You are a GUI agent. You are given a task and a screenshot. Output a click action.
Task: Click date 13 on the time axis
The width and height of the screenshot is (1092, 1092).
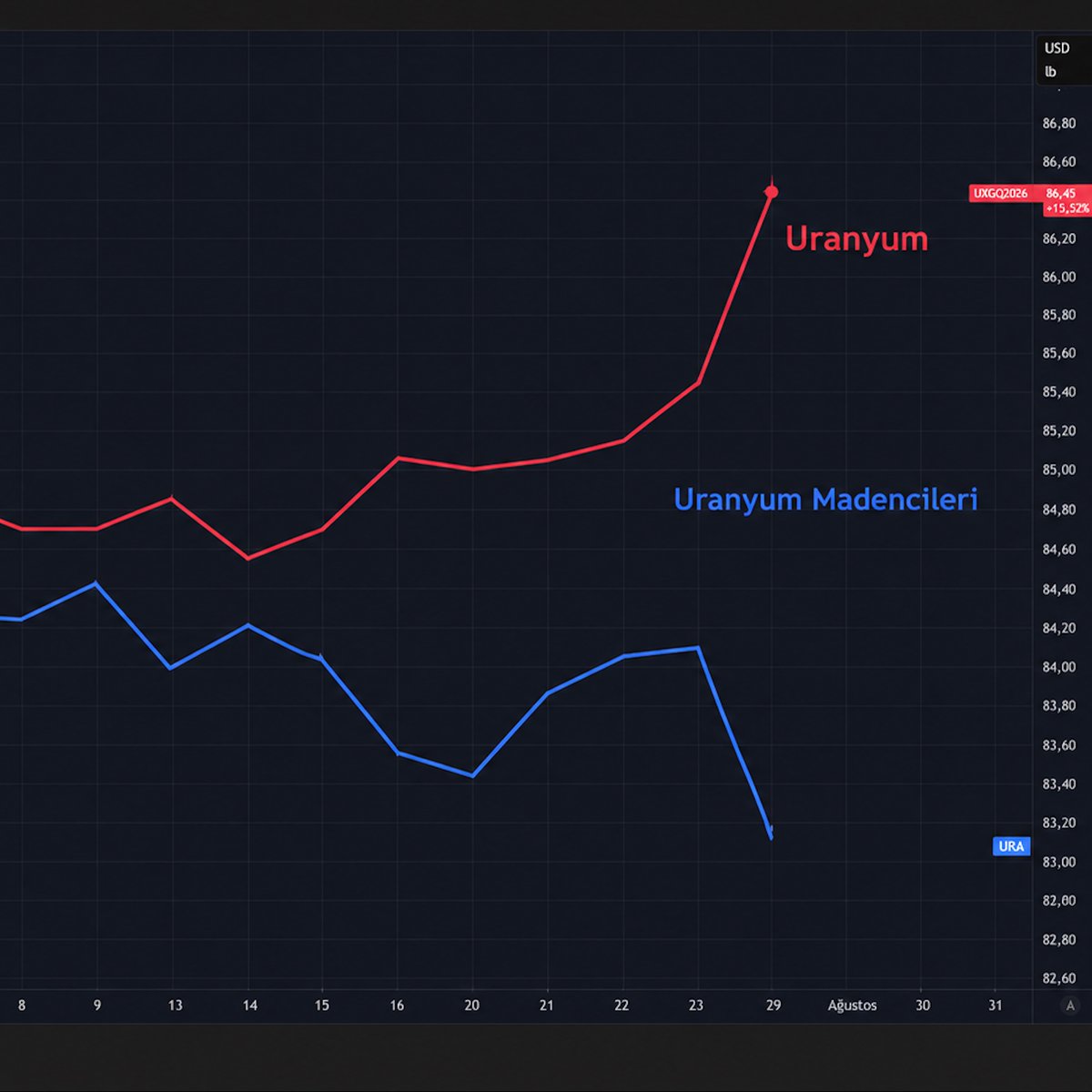pyautogui.click(x=175, y=1006)
